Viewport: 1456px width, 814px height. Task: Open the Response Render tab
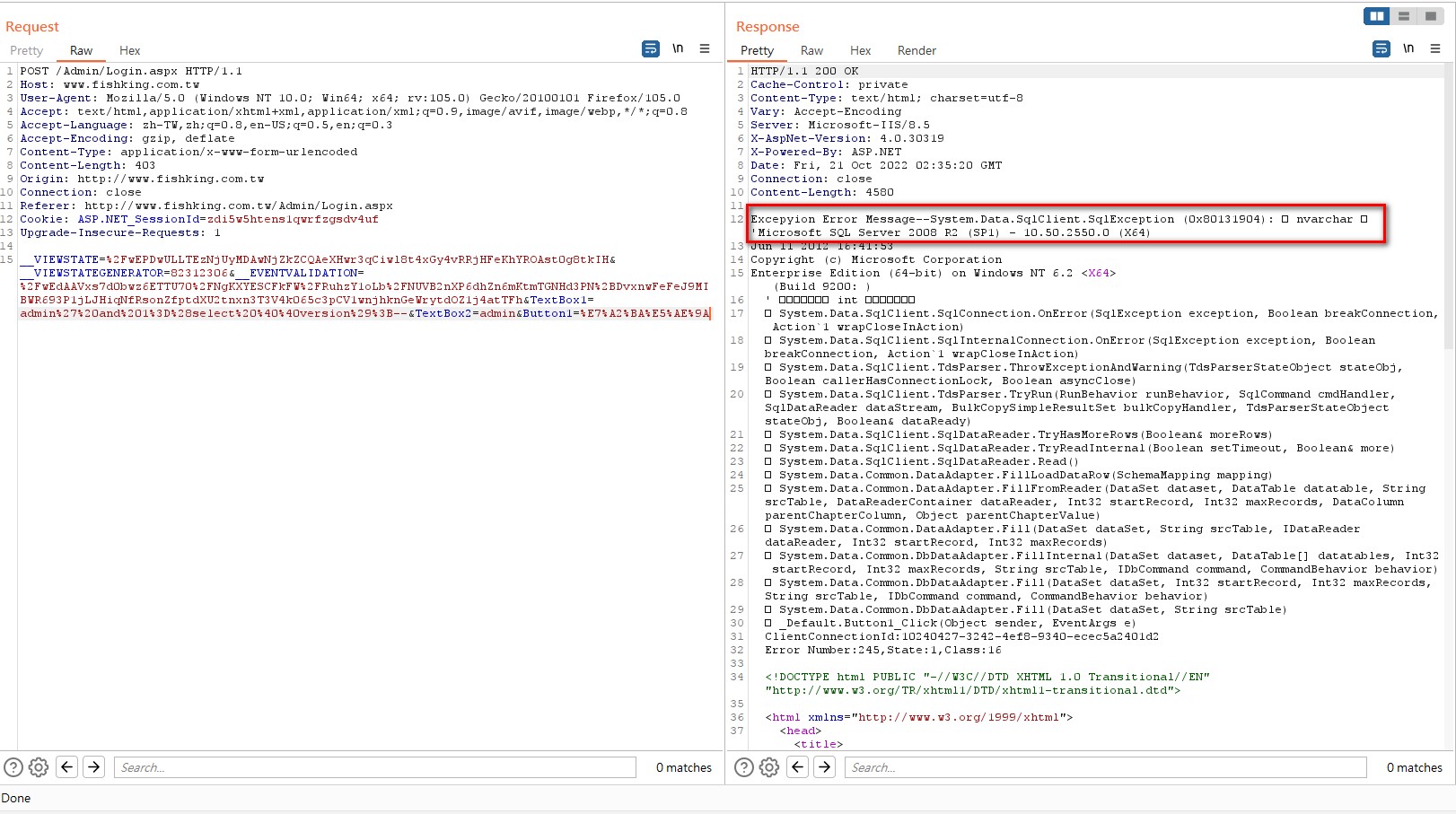pos(917,51)
